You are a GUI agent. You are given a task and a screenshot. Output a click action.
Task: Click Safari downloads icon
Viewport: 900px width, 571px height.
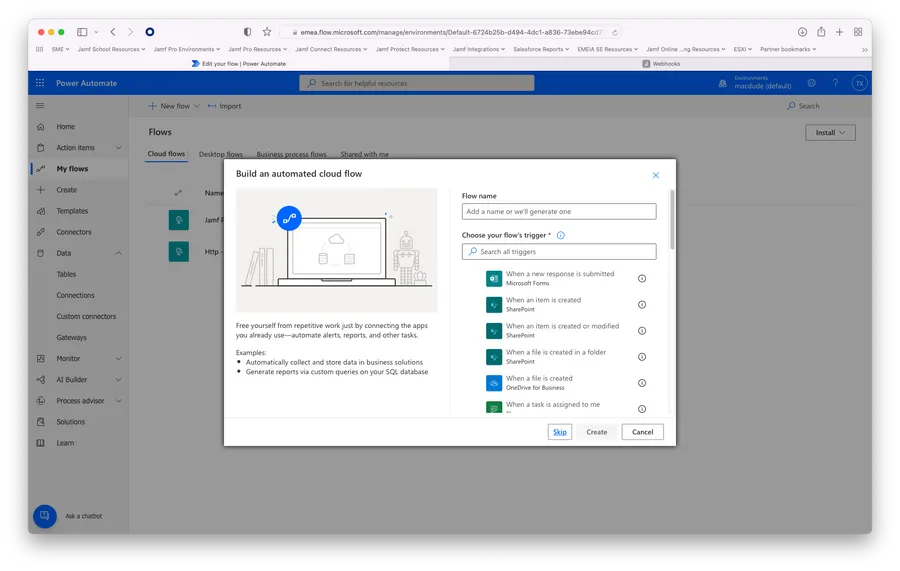click(802, 32)
